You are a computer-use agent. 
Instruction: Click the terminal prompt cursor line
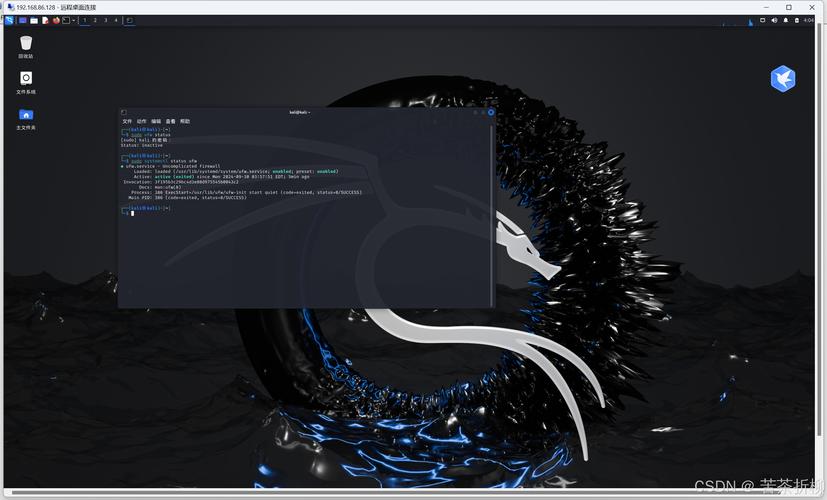point(132,213)
